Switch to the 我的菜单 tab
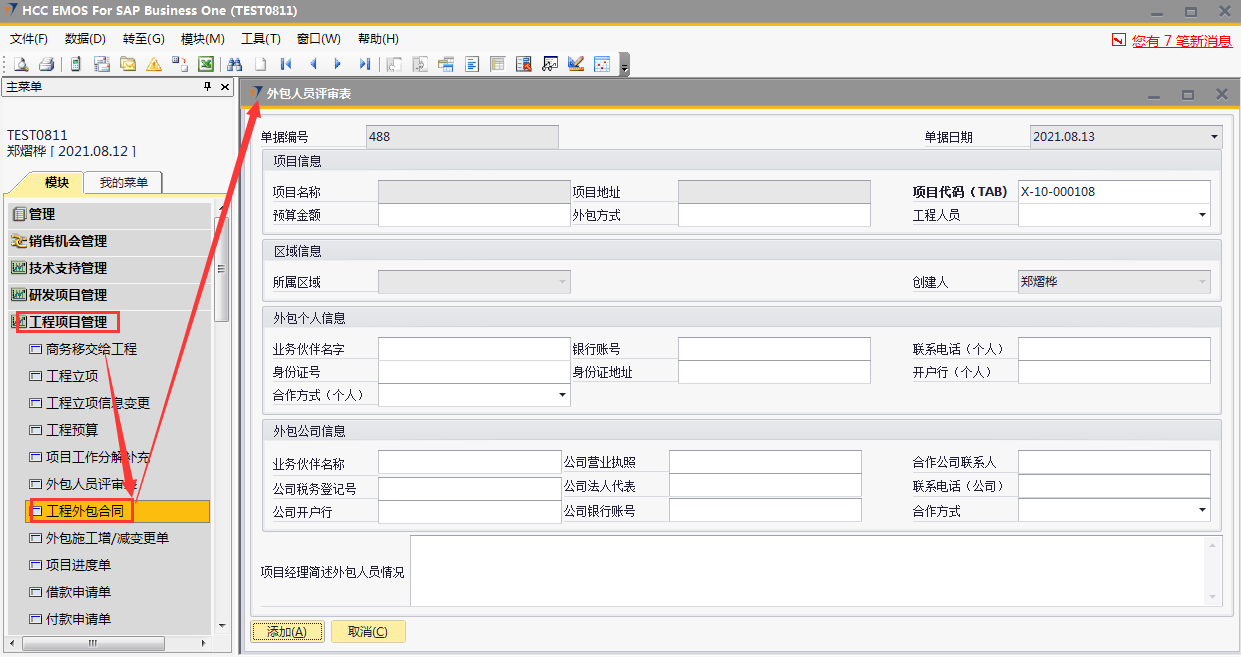1241x657 pixels. click(123, 183)
